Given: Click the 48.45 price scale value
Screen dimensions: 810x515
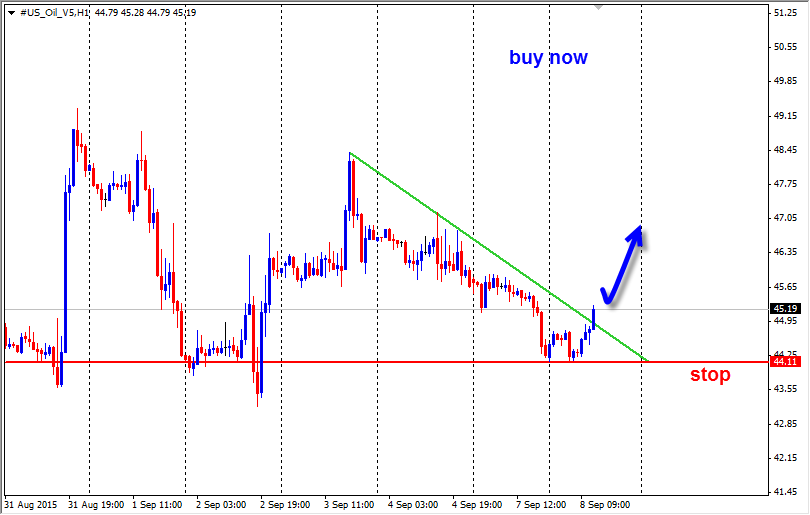Looking at the screenshot, I should point(785,150).
